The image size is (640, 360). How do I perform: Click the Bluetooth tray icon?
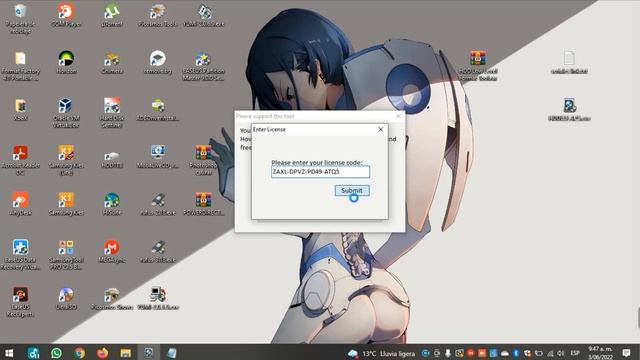point(516,353)
